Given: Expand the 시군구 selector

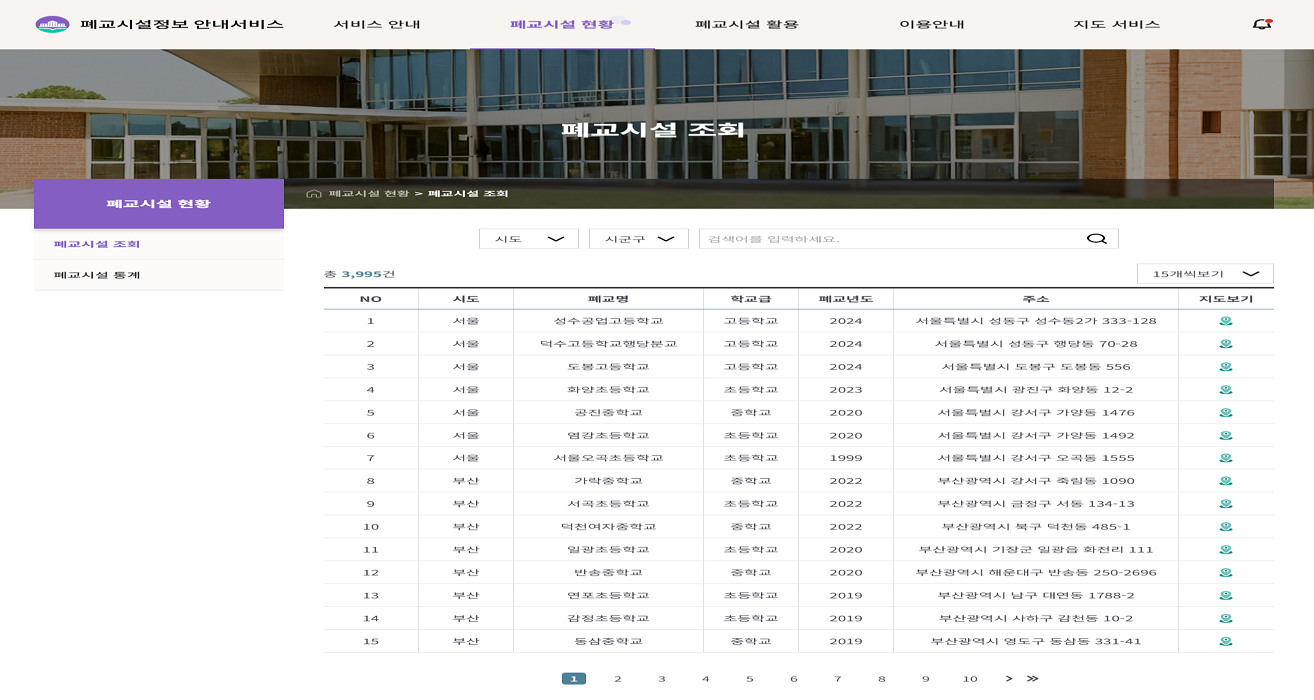Looking at the screenshot, I should click(x=638, y=238).
